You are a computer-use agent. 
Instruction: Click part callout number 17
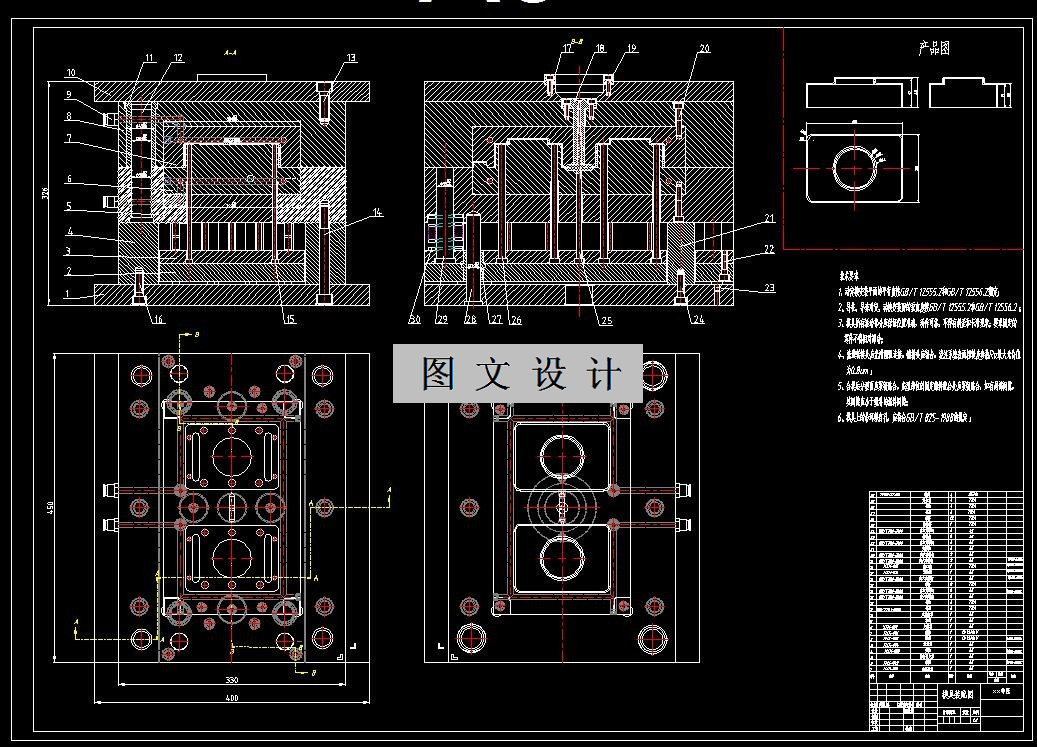pyautogui.click(x=568, y=48)
